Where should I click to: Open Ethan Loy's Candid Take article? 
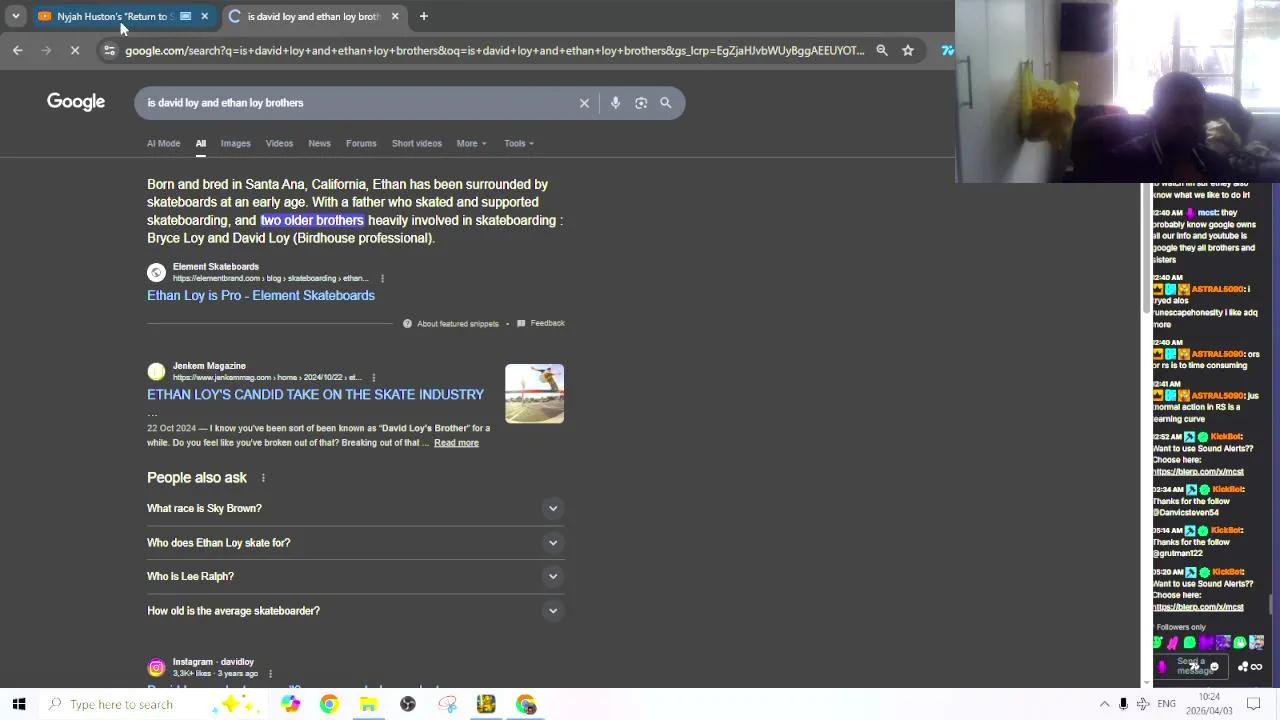click(x=315, y=394)
